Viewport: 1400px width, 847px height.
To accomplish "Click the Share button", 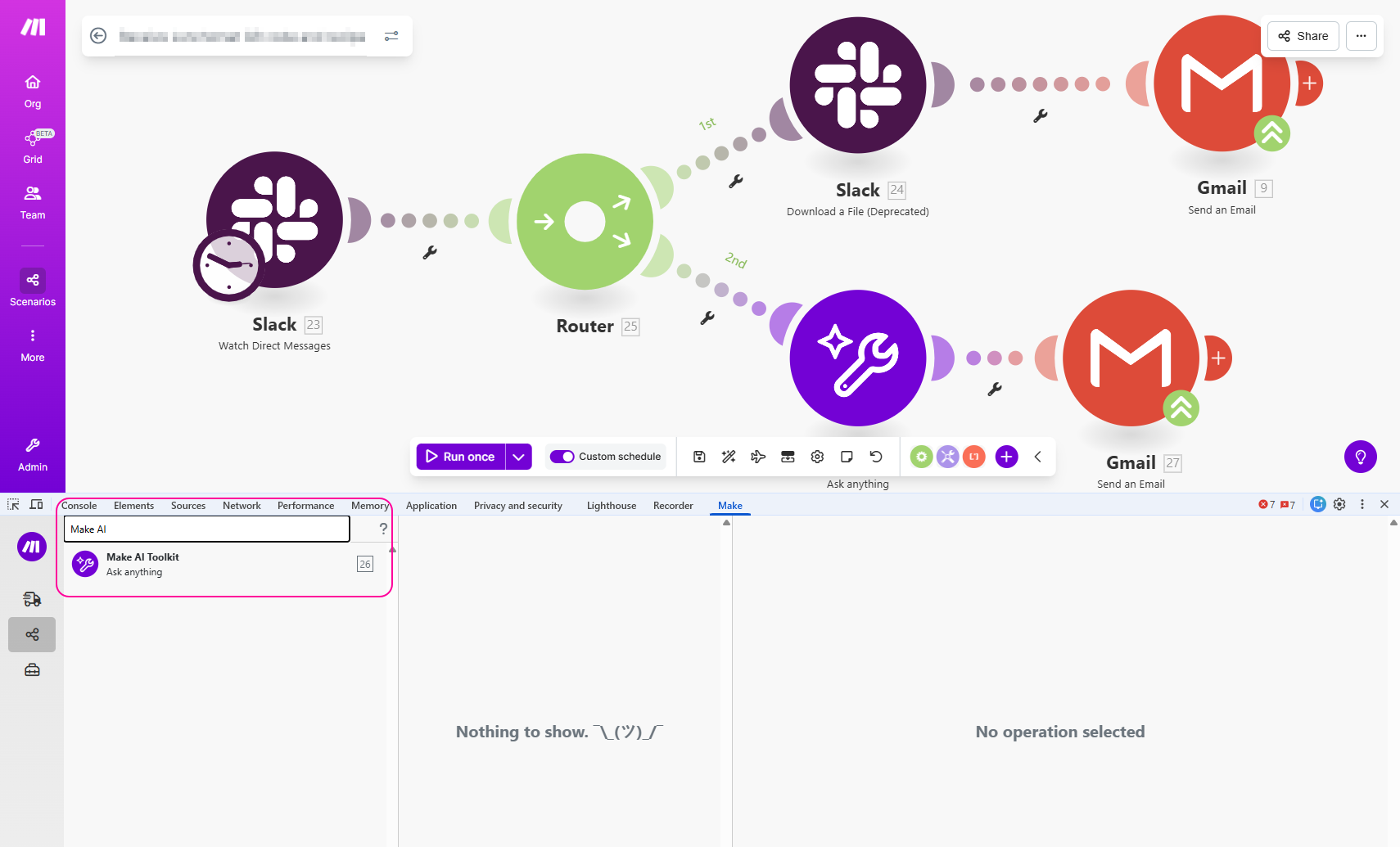I will click(1303, 36).
